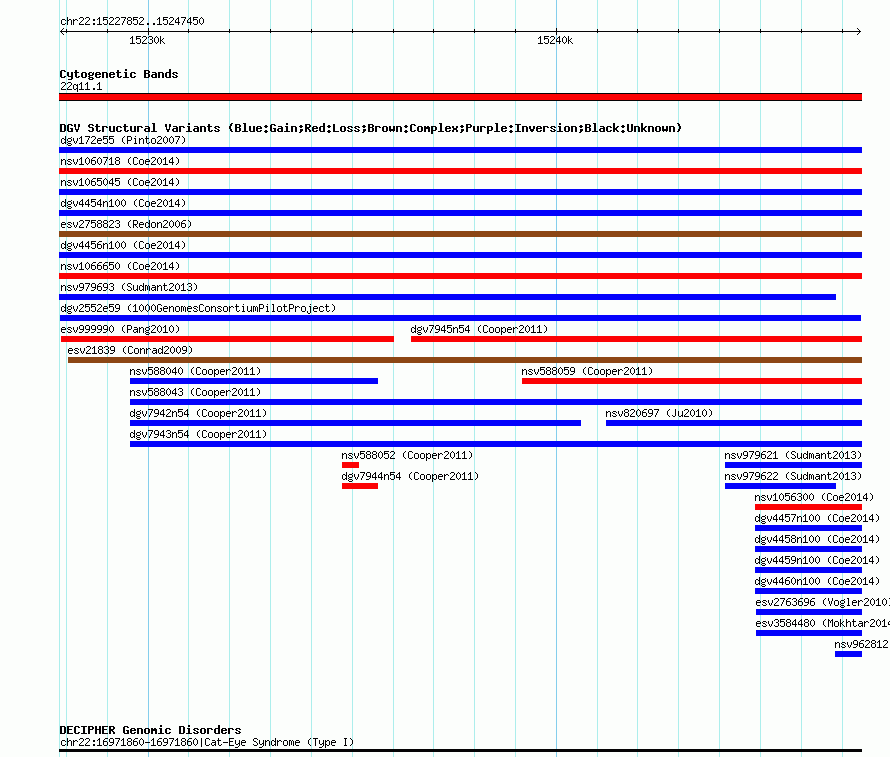
Task: Select nsv820697 (Ju2010) label
Action: coord(659,413)
